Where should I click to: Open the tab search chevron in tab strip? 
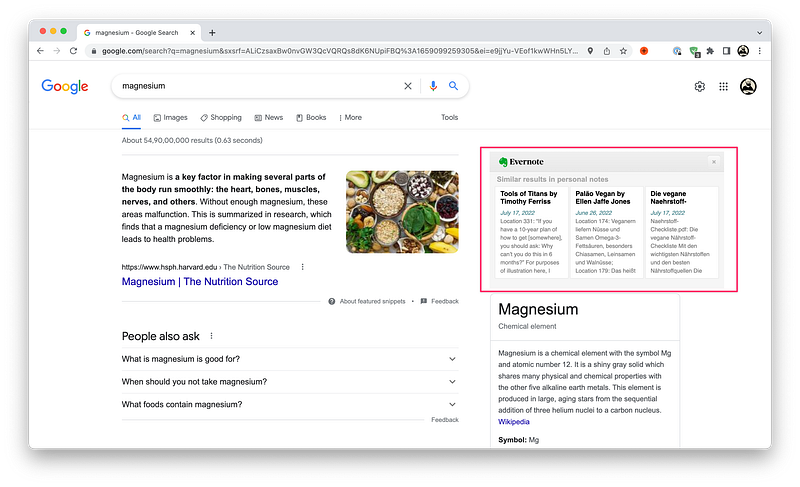tap(759, 33)
